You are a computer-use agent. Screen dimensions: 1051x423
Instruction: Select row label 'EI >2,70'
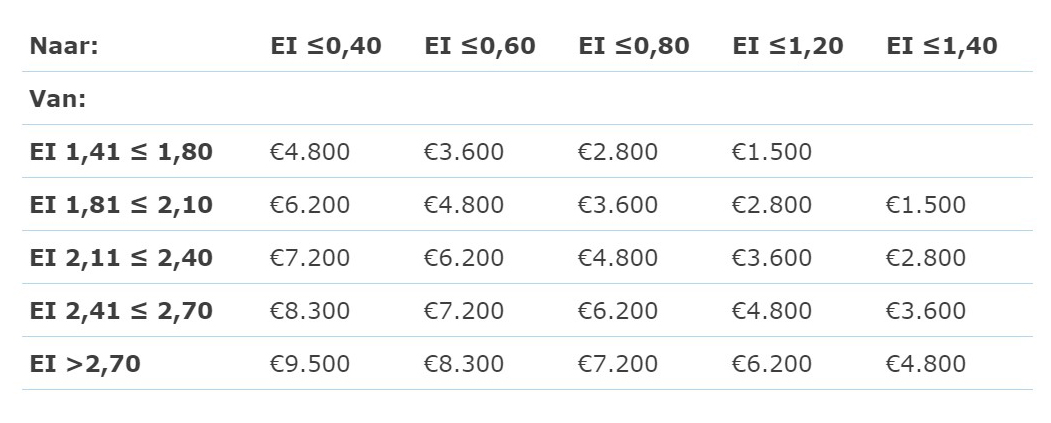point(85,364)
